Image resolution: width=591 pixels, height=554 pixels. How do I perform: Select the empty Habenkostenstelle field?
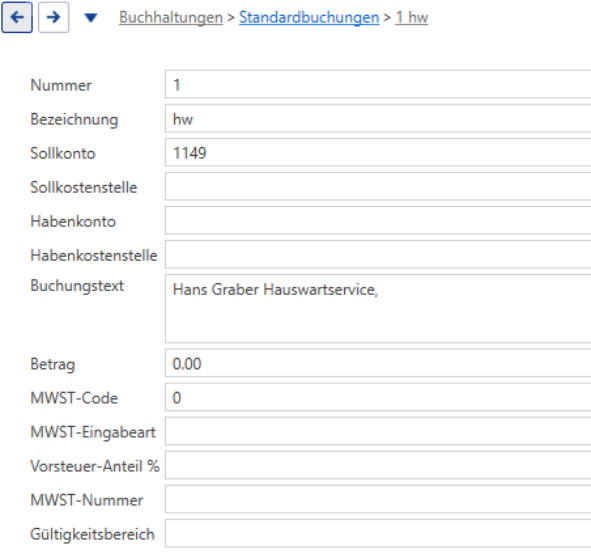coord(378,254)
